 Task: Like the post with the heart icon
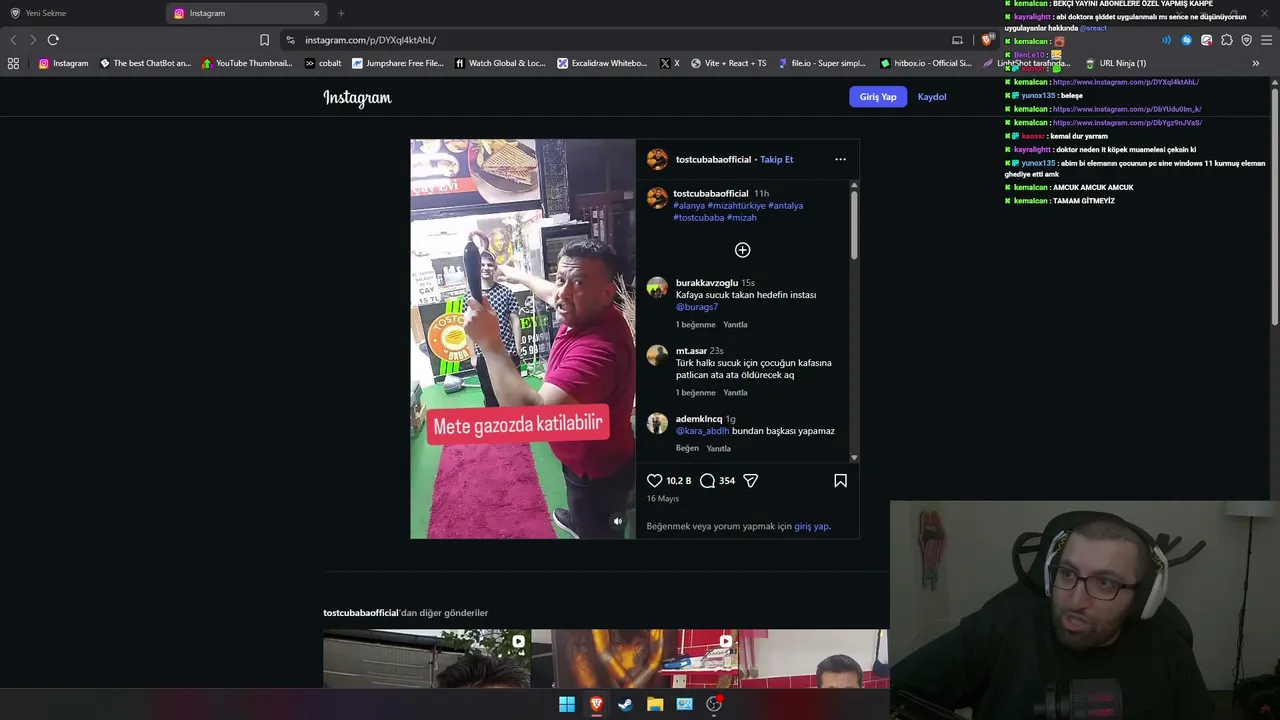(x=655, y=481)
